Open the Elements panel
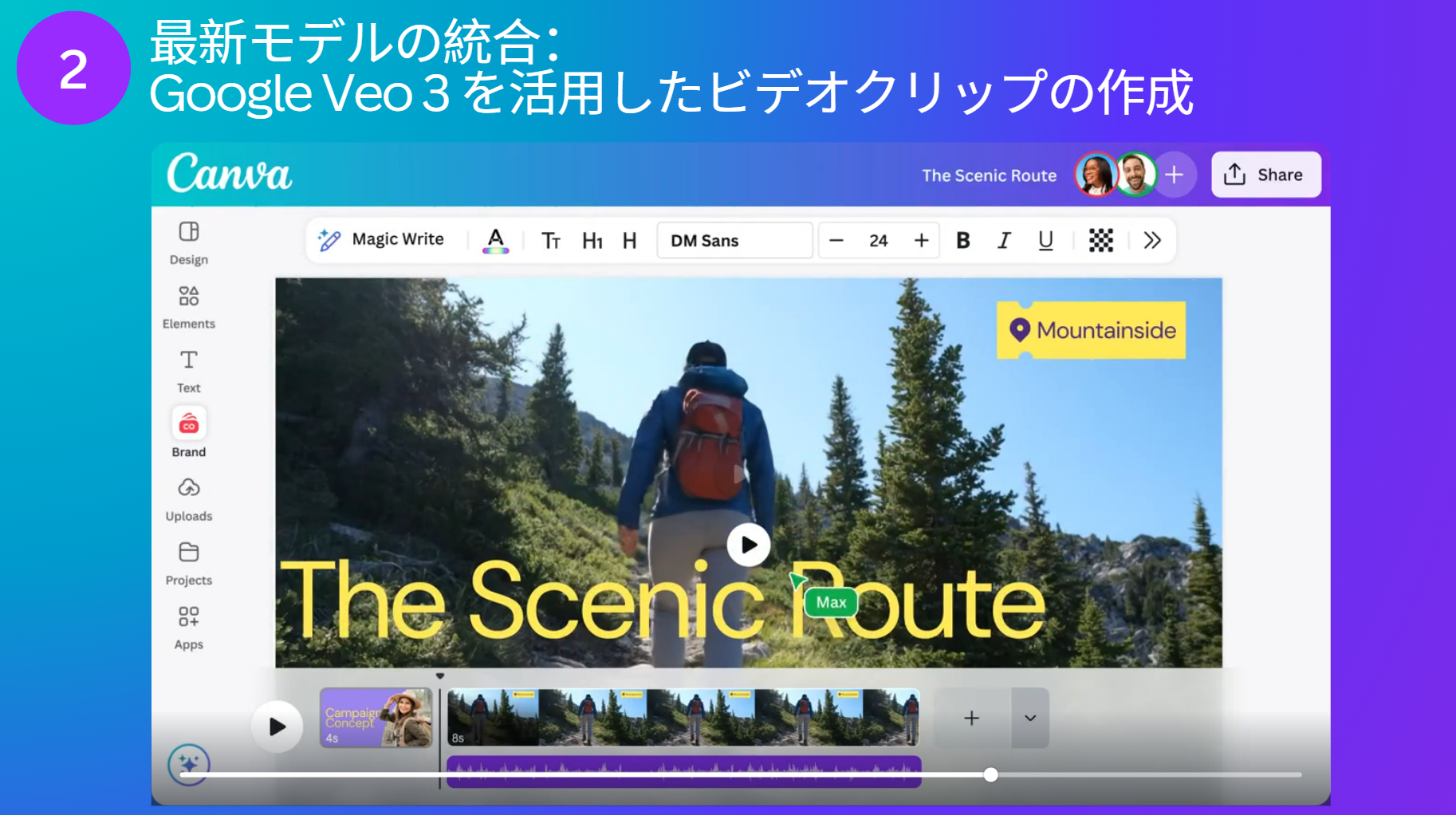 coord(188,306)
